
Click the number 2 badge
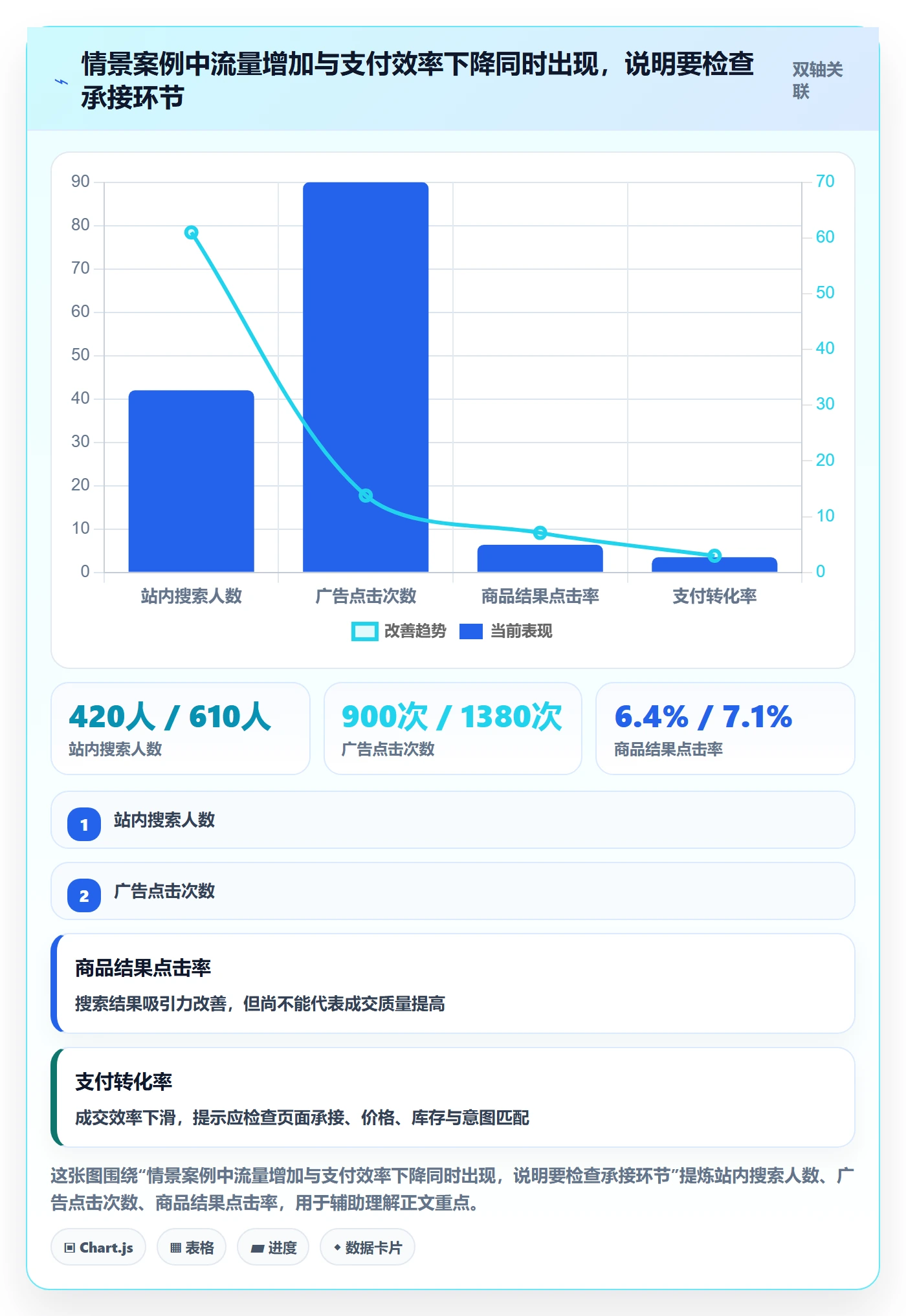coord(84,895)
